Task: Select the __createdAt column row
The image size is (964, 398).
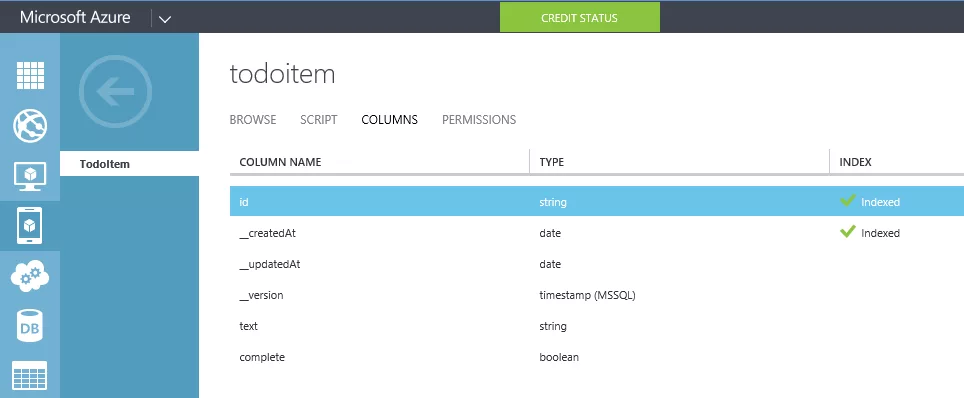Action: click(x=597, y=233)
